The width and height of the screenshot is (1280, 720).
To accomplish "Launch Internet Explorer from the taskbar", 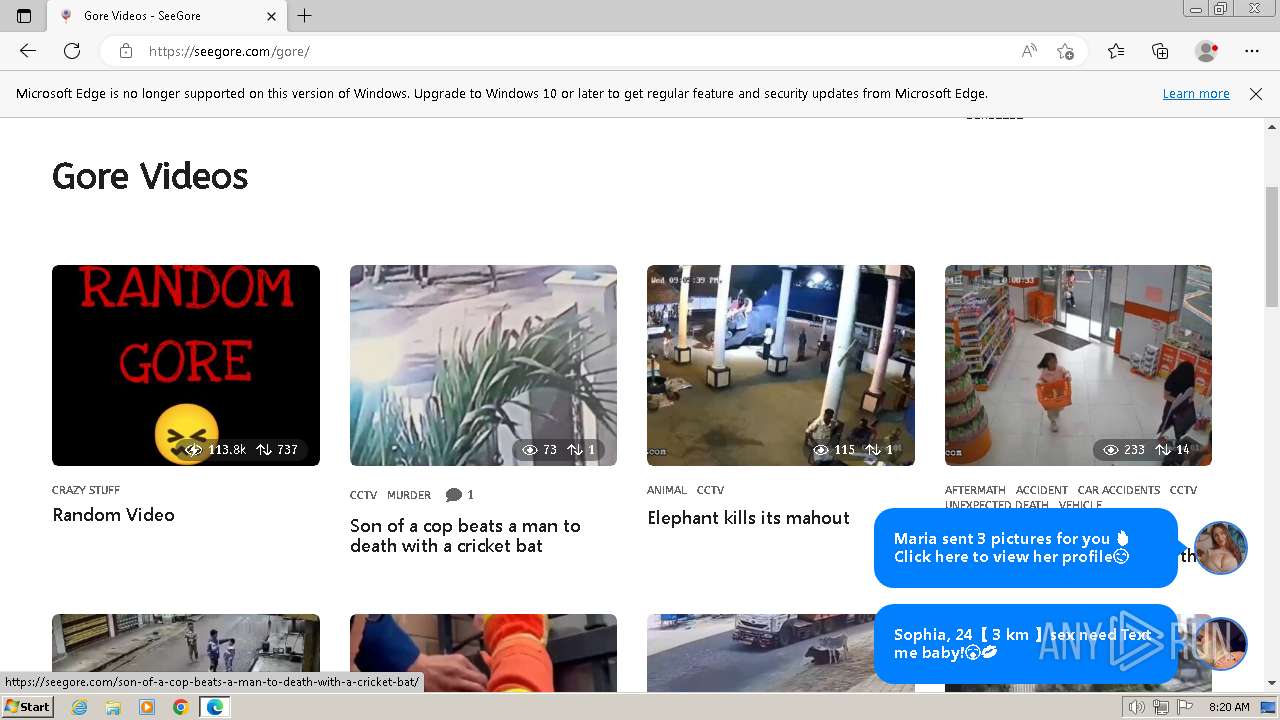I will pos(79,707).
